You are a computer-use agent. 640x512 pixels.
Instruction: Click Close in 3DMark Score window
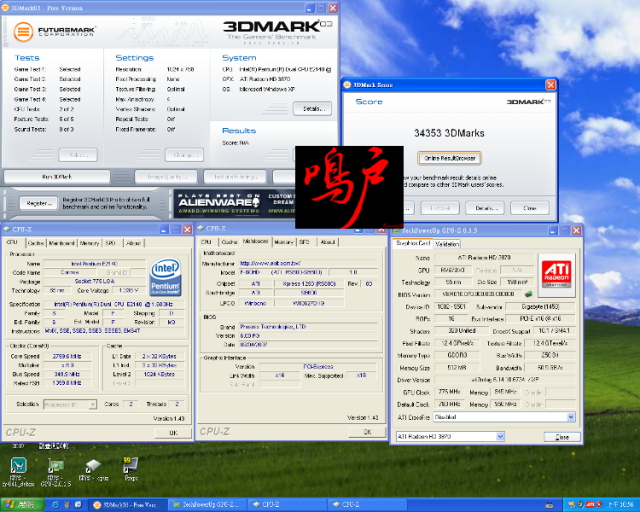click(530, 208)
